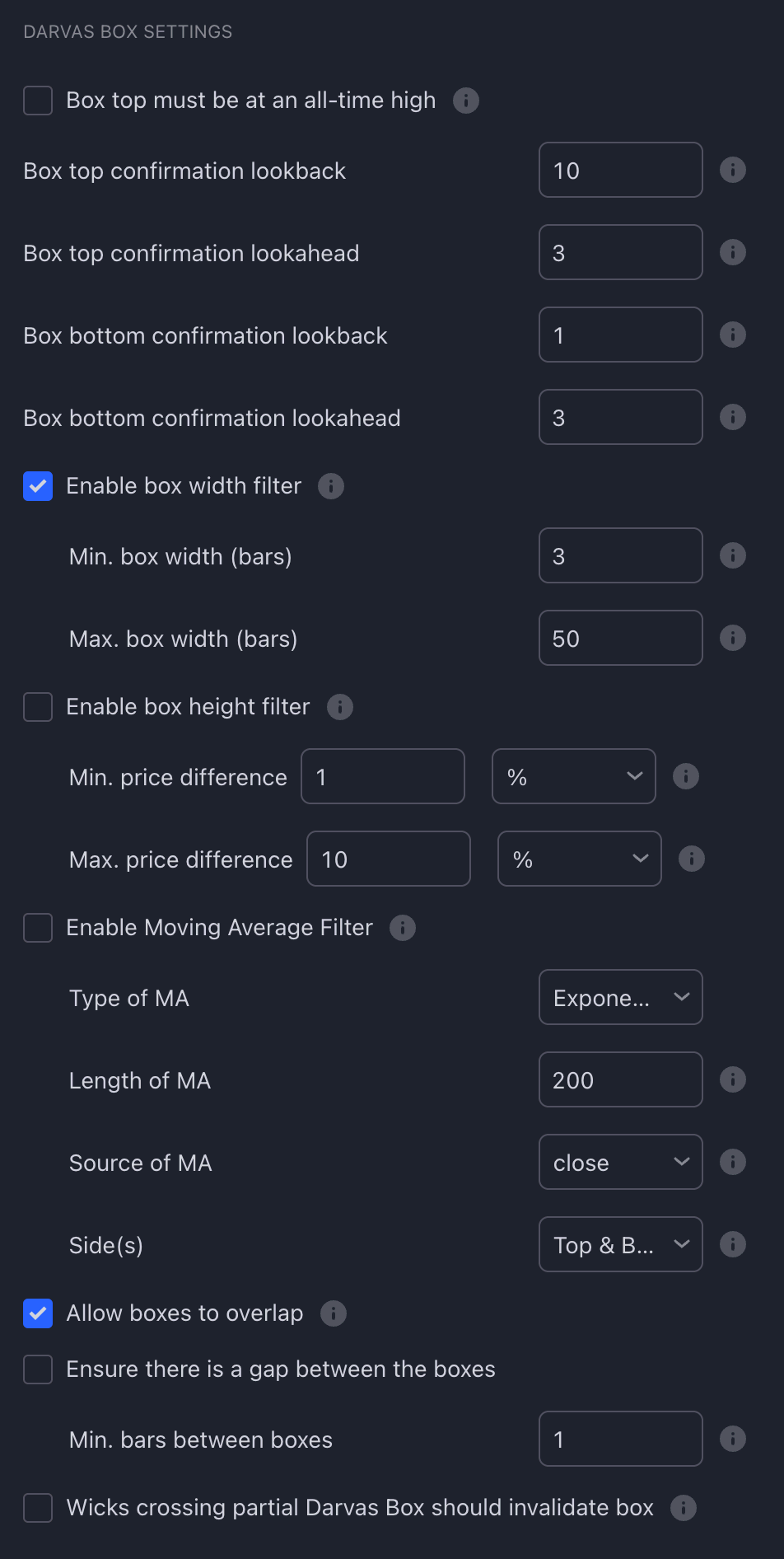
Task: Enable the Moving Average Filter
Action: point(37,928)
